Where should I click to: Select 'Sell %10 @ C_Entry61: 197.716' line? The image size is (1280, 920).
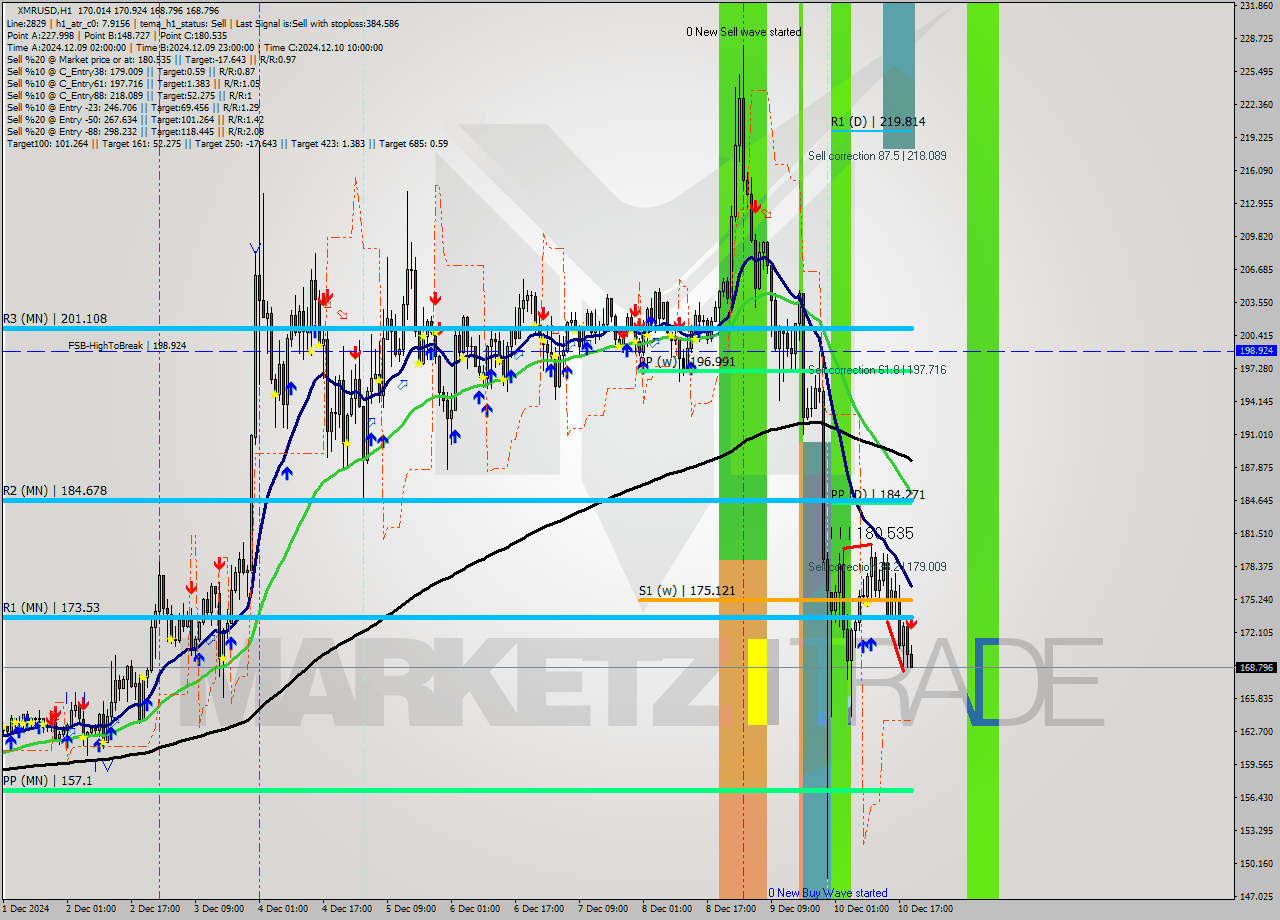click(x=133, y=83)
